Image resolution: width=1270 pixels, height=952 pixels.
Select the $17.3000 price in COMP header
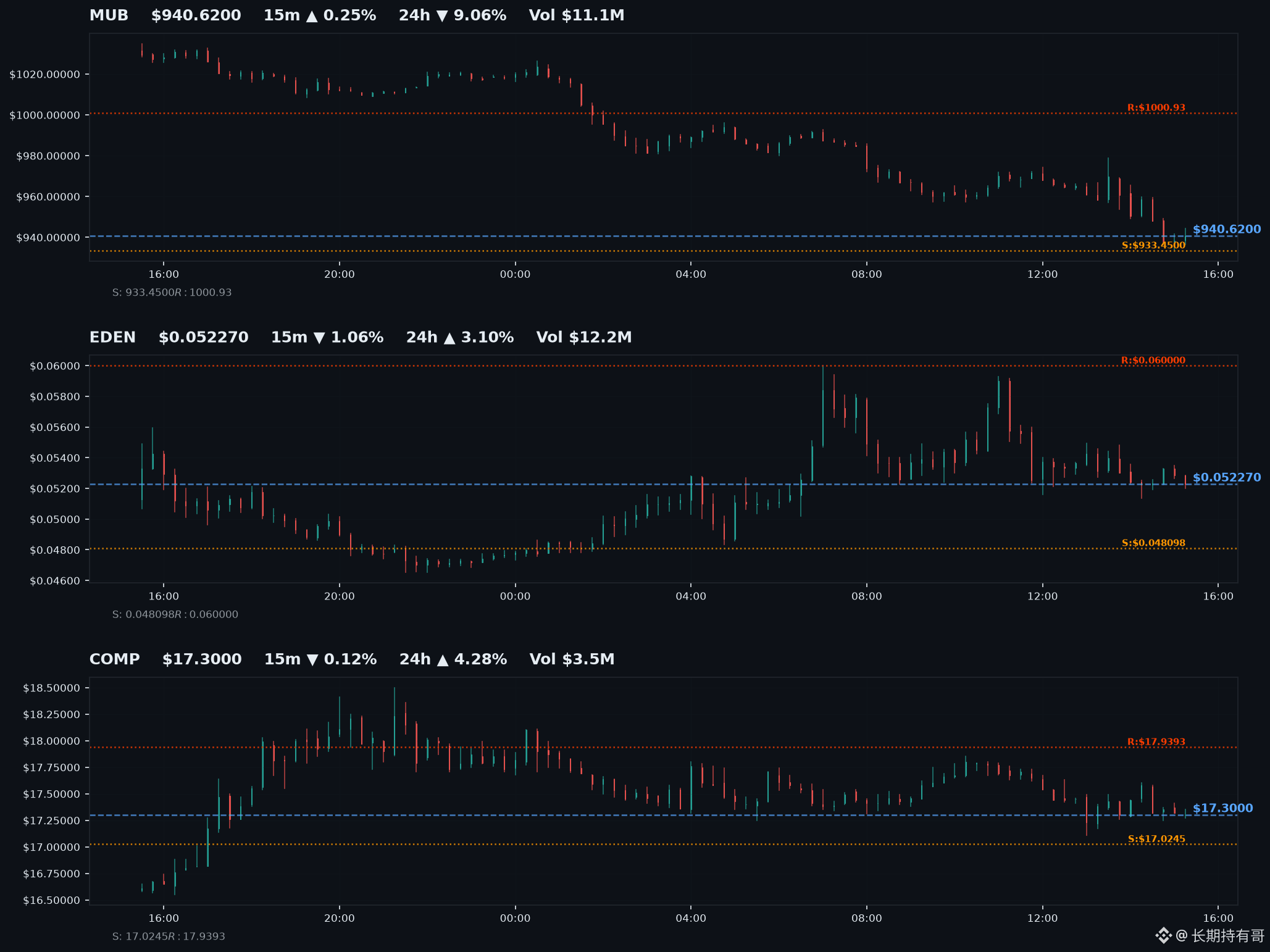[202, 659]
